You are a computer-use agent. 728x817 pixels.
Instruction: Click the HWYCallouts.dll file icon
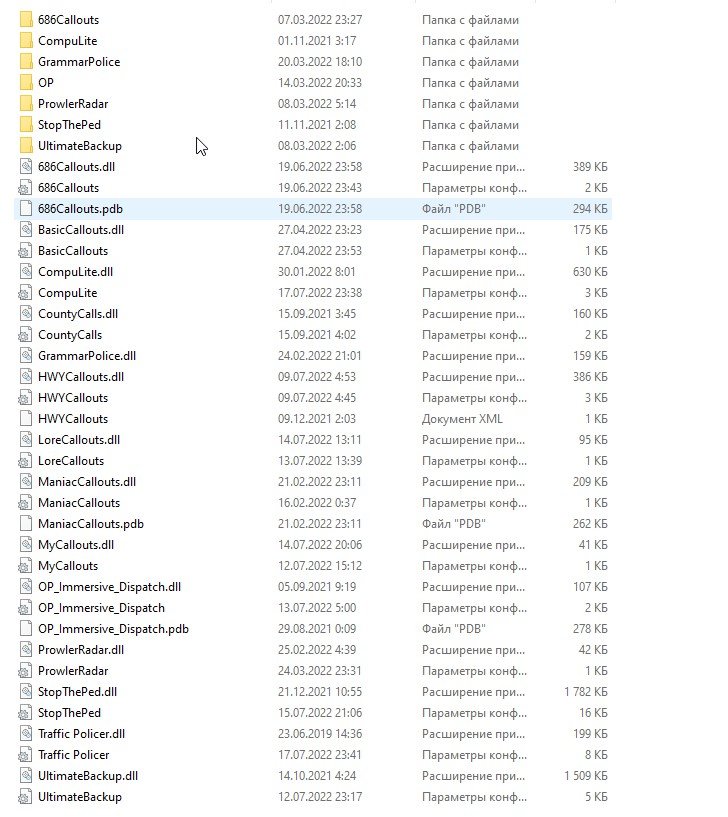coord(26,377)
